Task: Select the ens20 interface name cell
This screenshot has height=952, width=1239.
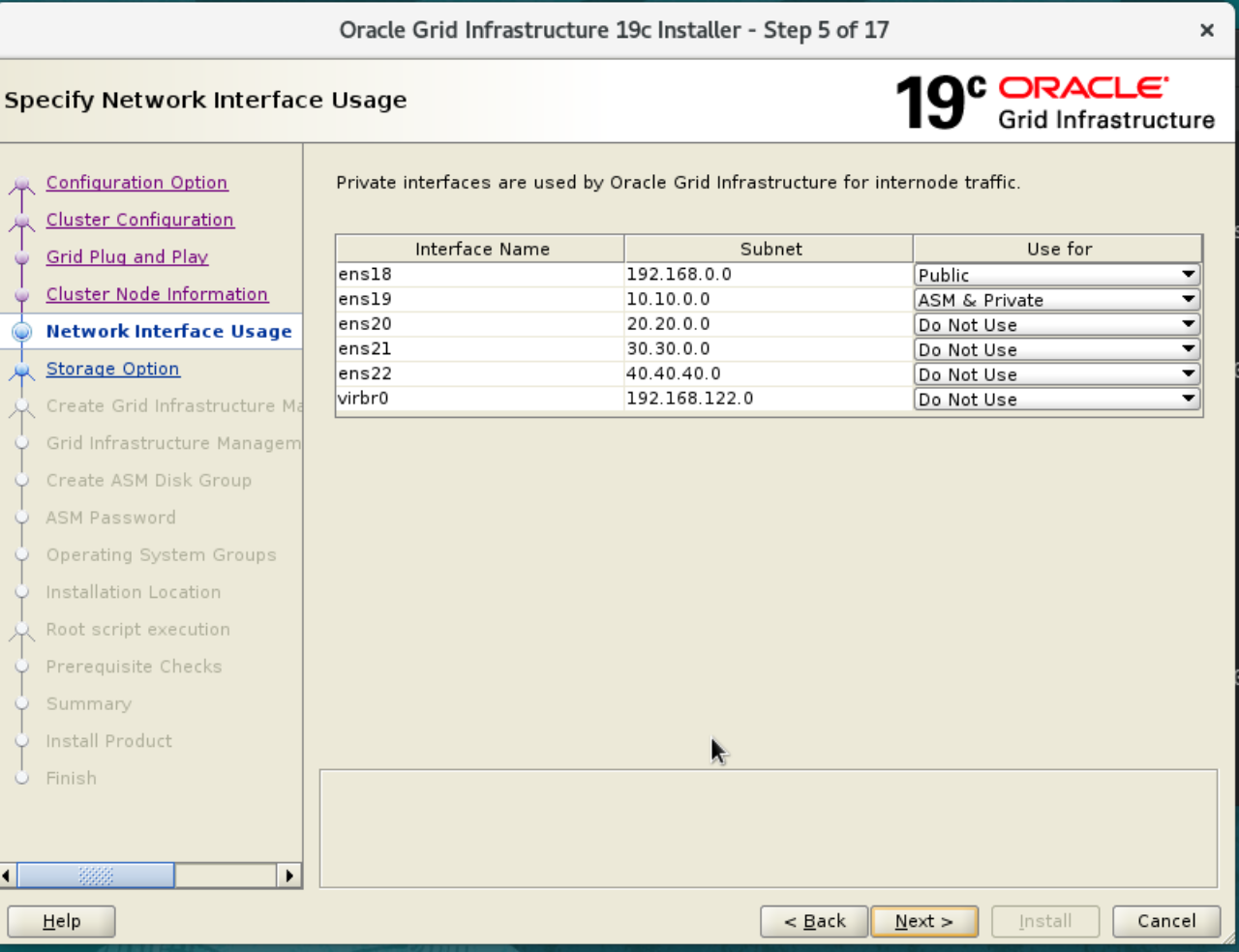Action: 480,324
